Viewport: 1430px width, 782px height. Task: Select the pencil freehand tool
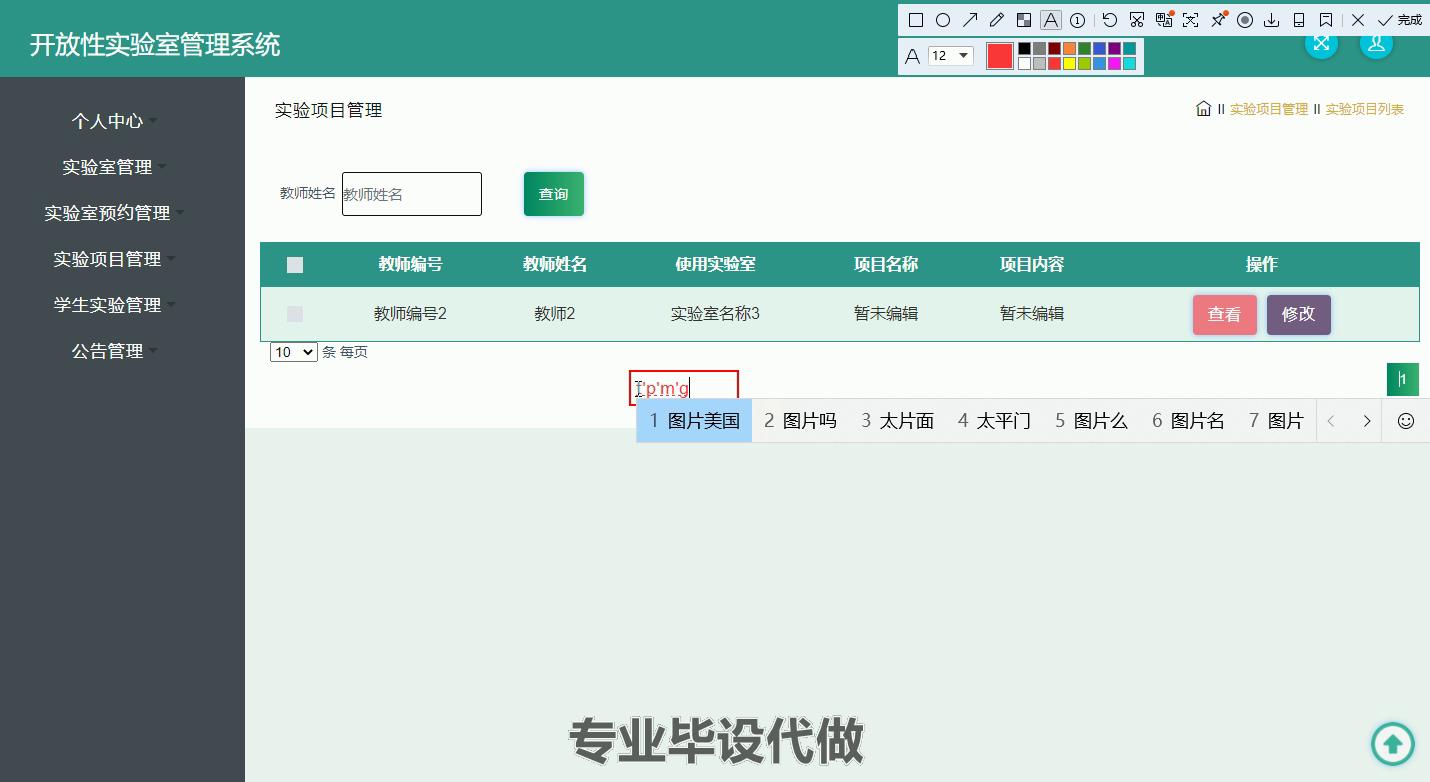[998, 19]
